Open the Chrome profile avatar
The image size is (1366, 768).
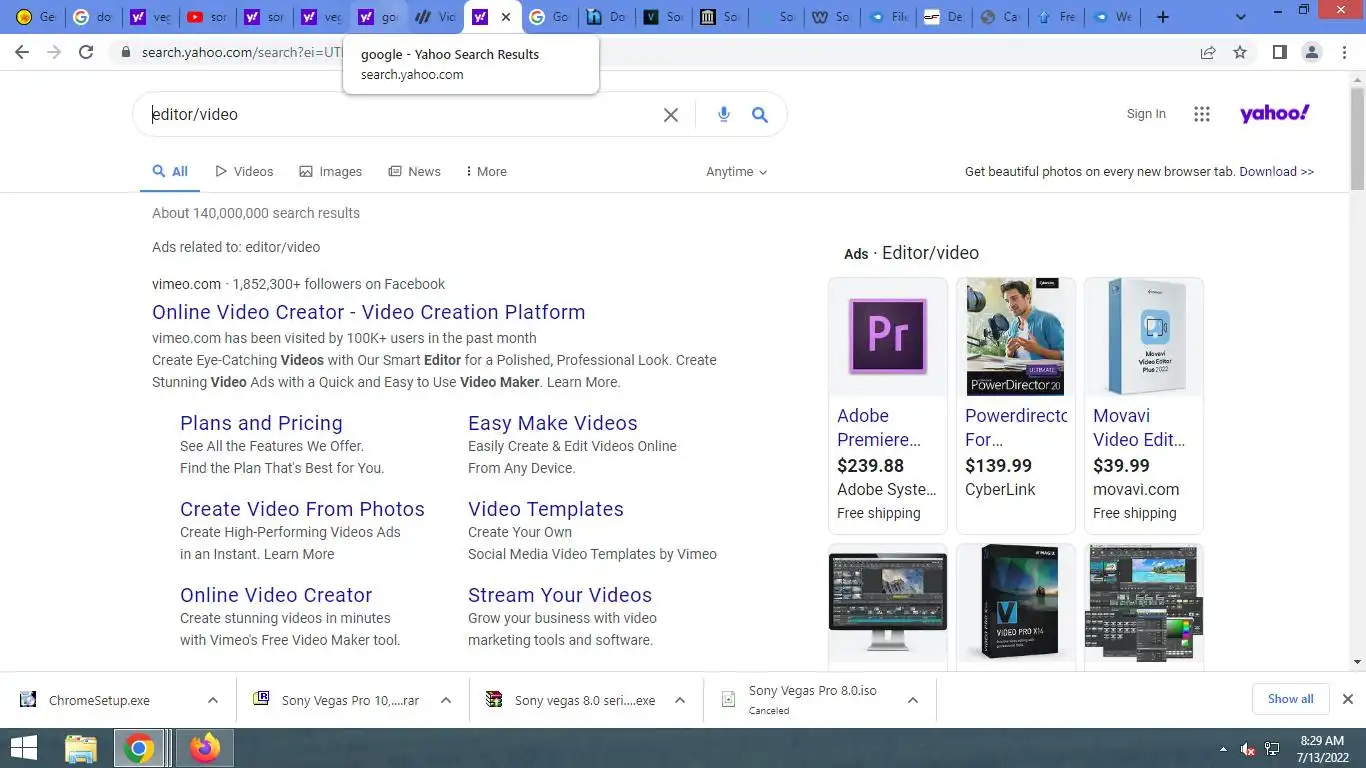(x=1312, y=52)
